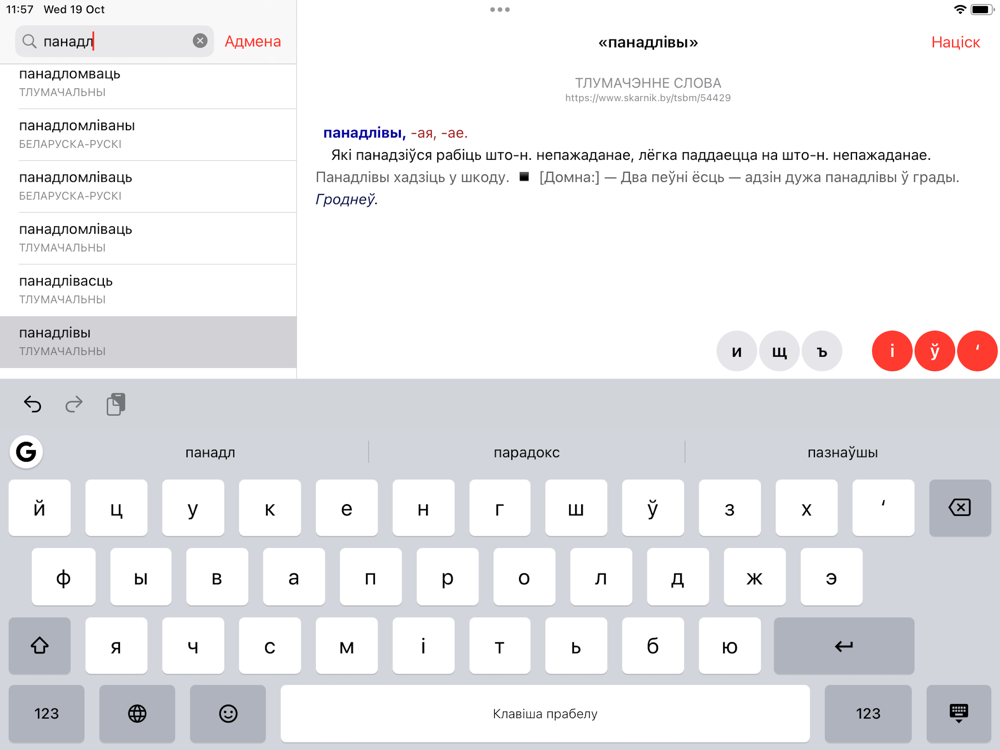Tap the three dots multitasking control

pyautogui.click(x=500, y=10)
